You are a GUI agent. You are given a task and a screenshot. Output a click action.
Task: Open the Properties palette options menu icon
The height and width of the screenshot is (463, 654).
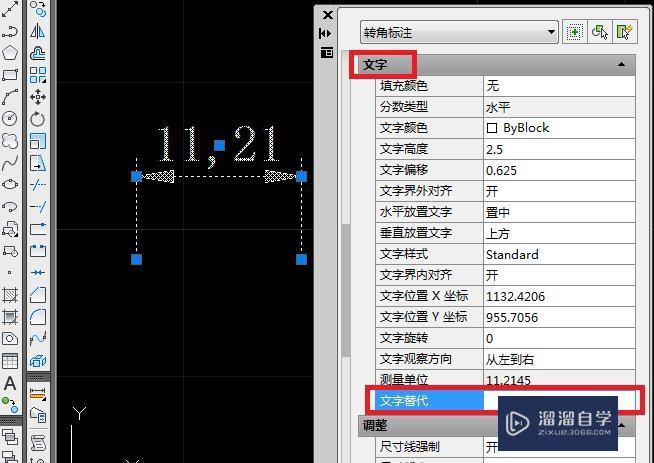click(327, 52)
